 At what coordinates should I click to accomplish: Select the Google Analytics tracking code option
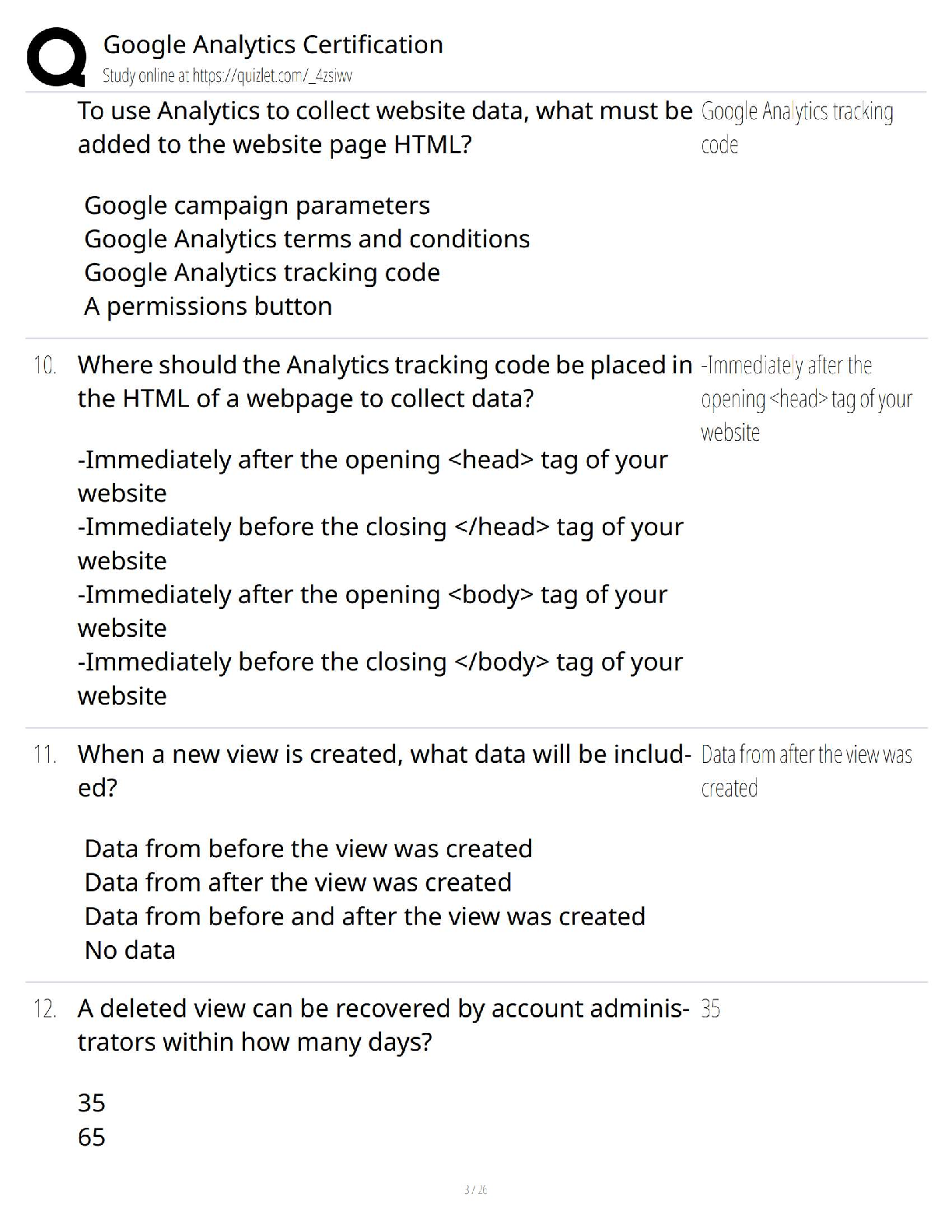coord(261,272)
